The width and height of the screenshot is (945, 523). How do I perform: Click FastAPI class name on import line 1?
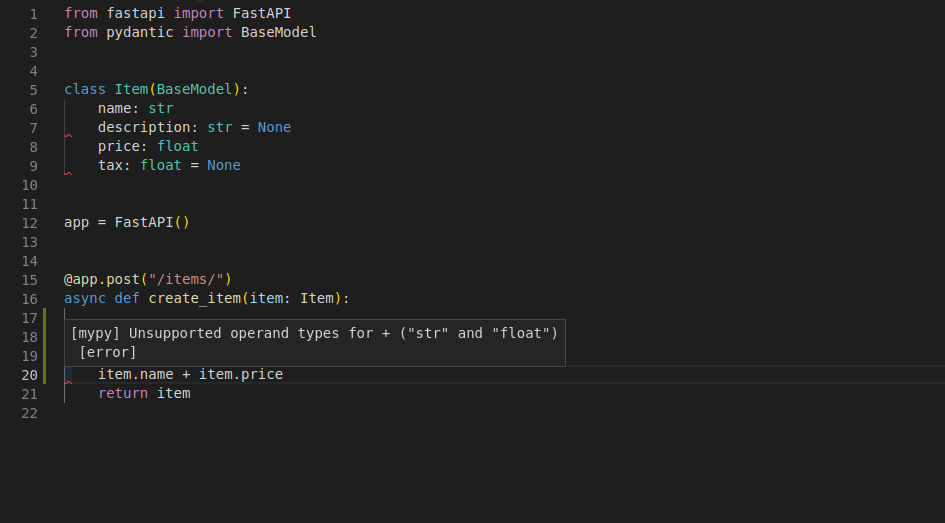tap(261, 13)
